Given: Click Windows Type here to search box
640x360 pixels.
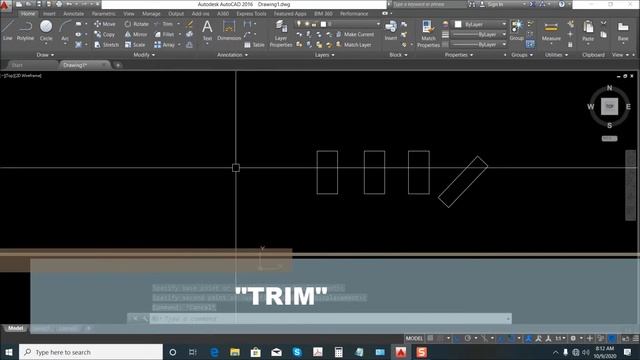Looking at the screenshot, I should click(91, 352).
